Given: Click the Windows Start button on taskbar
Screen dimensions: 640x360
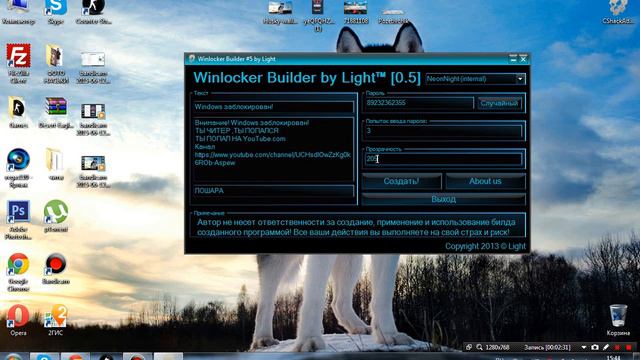Looking at the screenshot, I should [13, 356].
